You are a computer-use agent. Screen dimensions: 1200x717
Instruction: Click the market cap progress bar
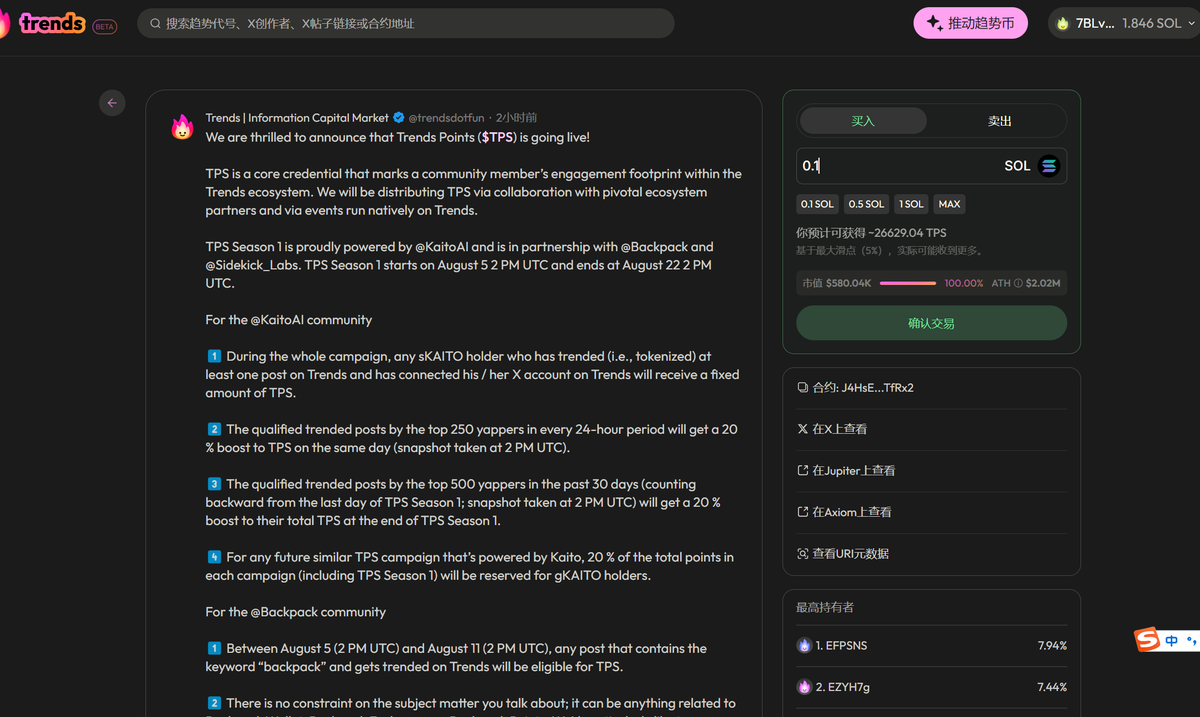point(908,283)
